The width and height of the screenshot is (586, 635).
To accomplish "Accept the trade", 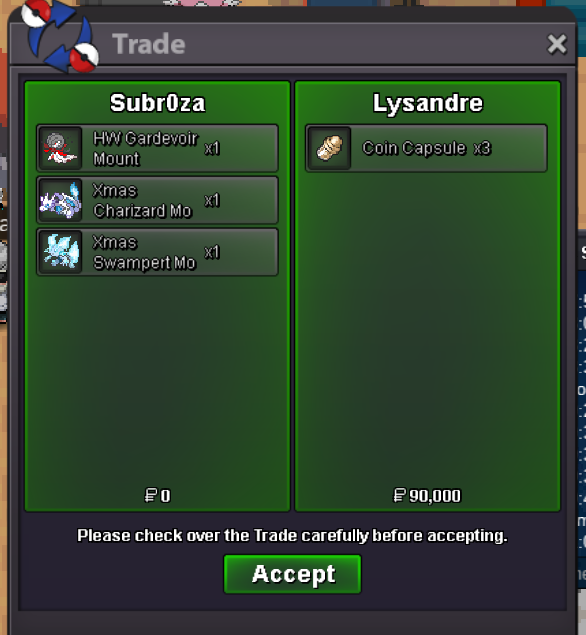I will tap(292, 574).
